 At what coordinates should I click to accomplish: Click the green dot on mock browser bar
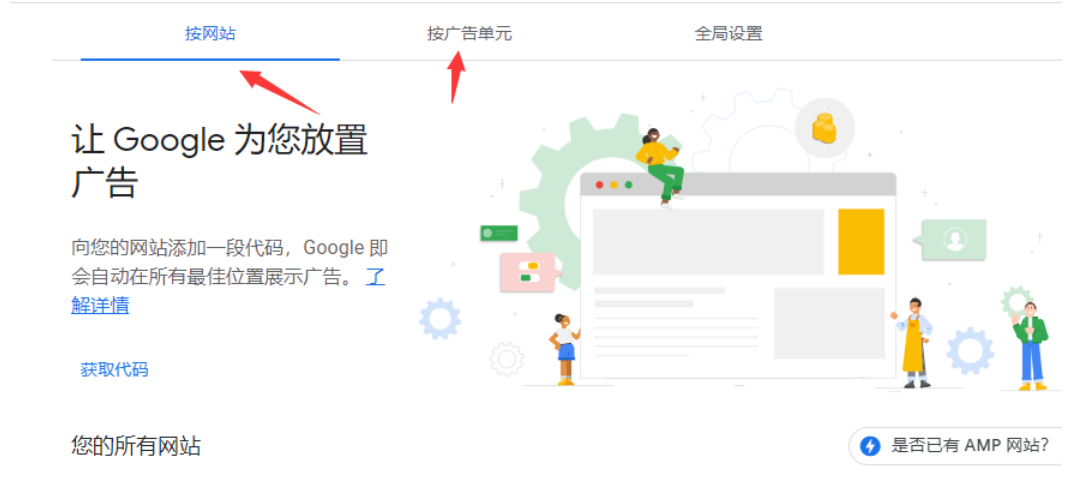[628, 184]
